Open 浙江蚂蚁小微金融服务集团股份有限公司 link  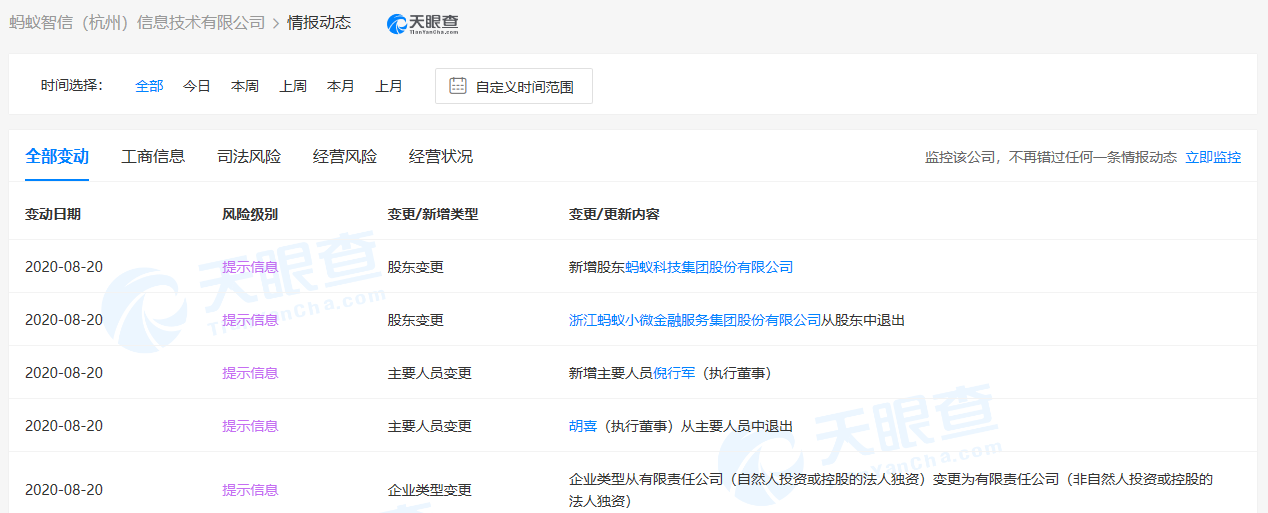[x=695, y=320]
